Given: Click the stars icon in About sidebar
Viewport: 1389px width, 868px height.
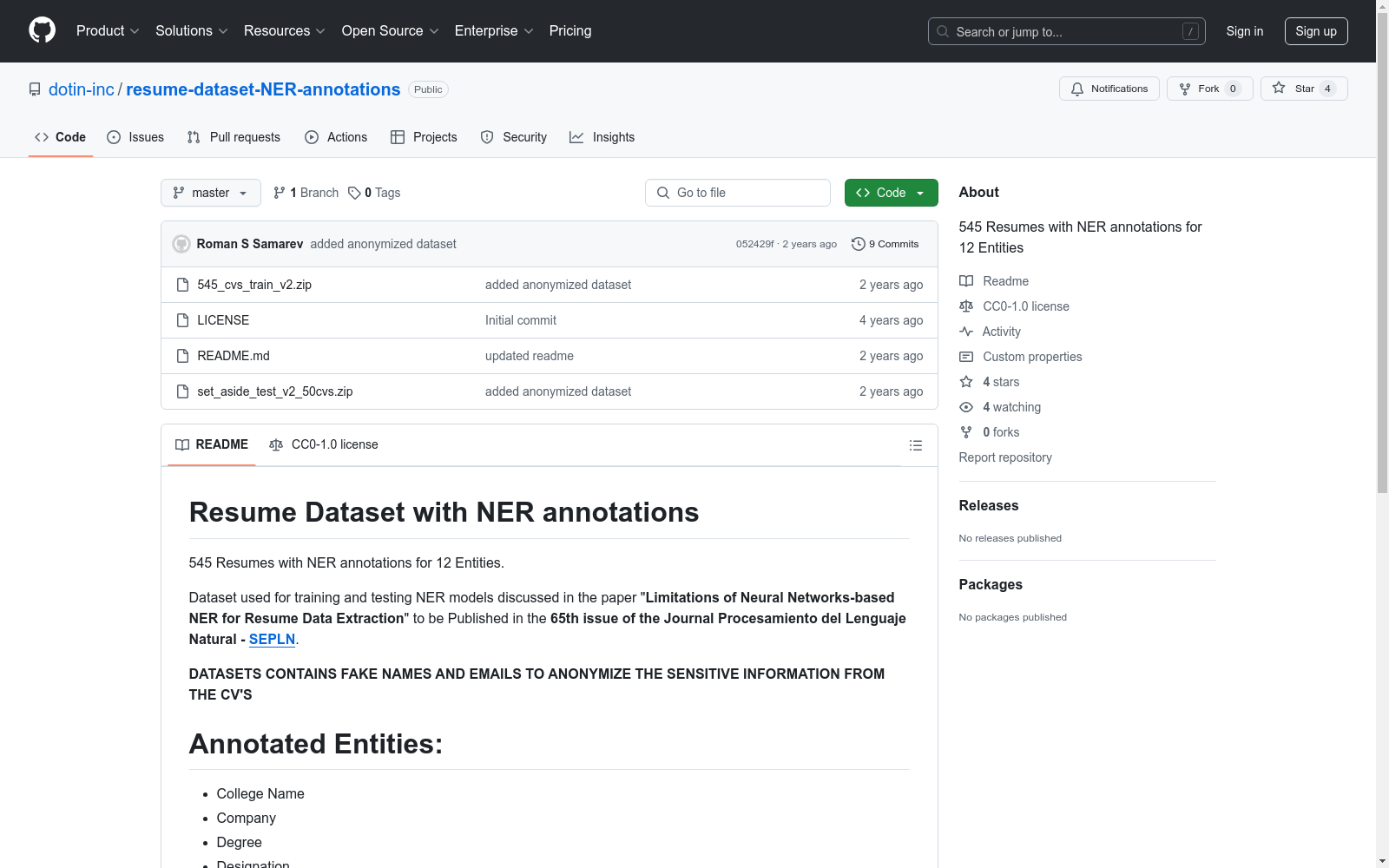Looking at the screenshot, I should (966, 382).
